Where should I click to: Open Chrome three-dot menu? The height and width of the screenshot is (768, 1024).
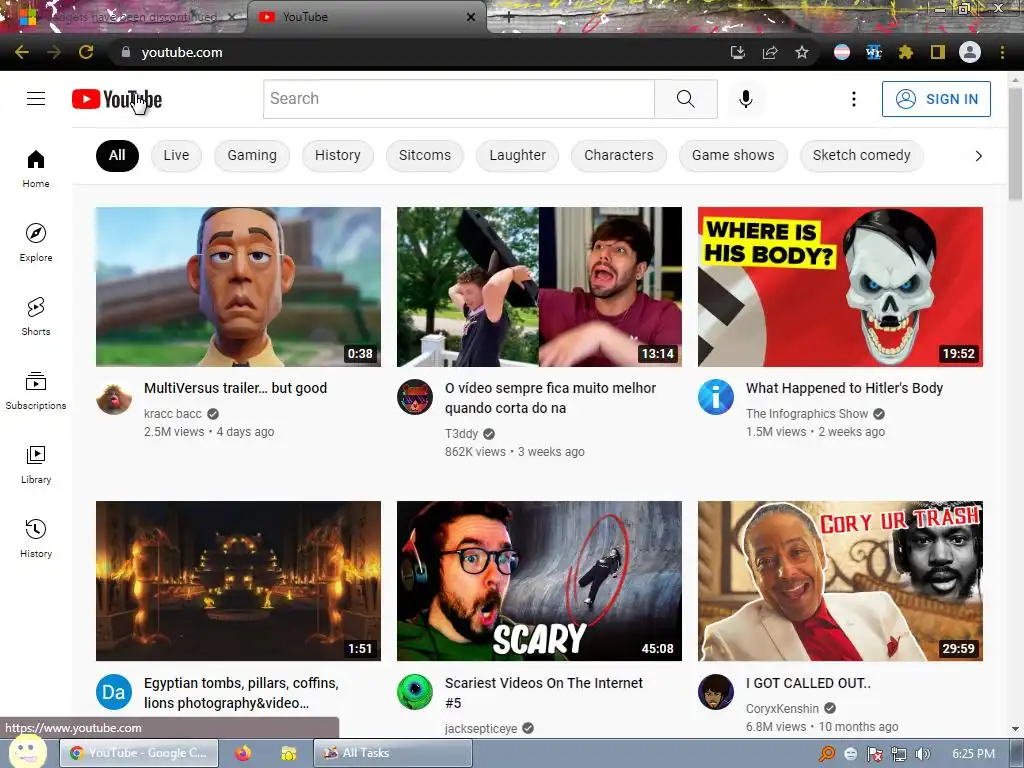tap(1002, 52)
